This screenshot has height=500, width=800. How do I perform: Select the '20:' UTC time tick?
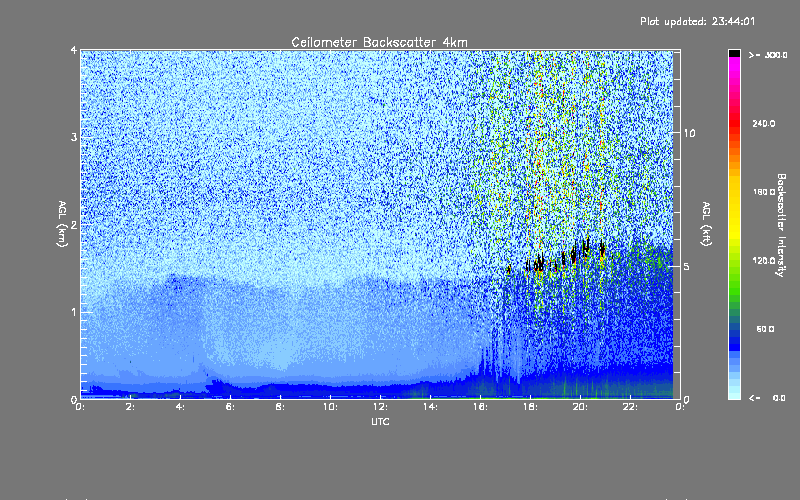580,407
